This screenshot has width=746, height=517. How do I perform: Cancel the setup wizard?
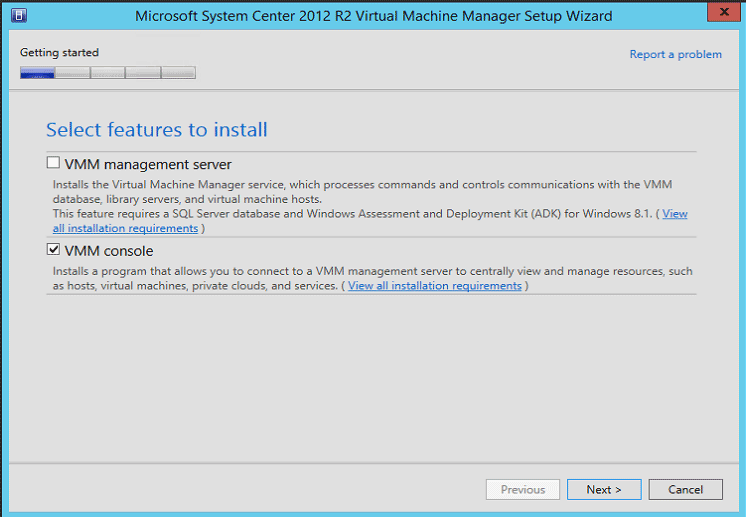tap(685, 489)
